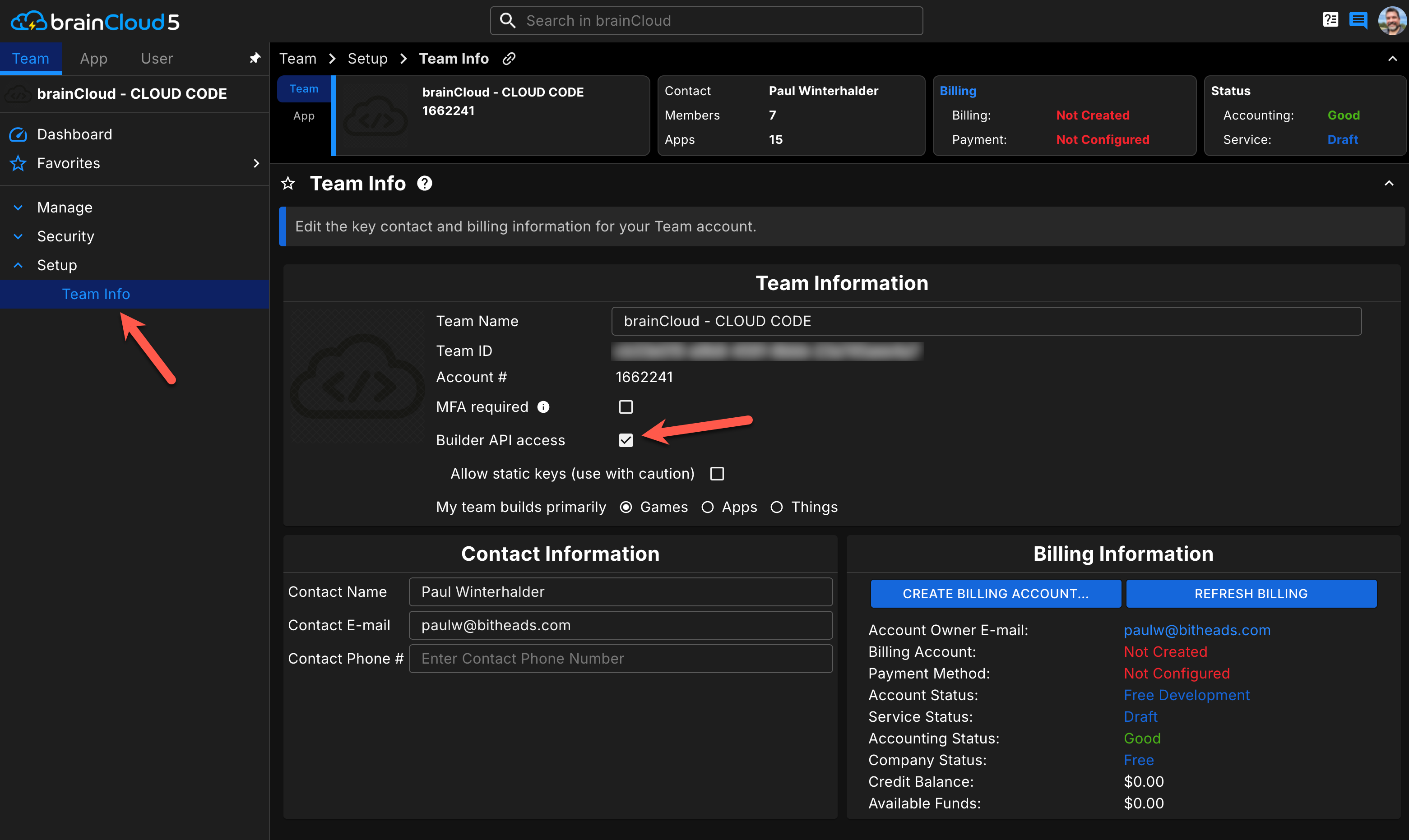
Task: Select the Team tab on the summary card
Action: click(x=303, y=88)
